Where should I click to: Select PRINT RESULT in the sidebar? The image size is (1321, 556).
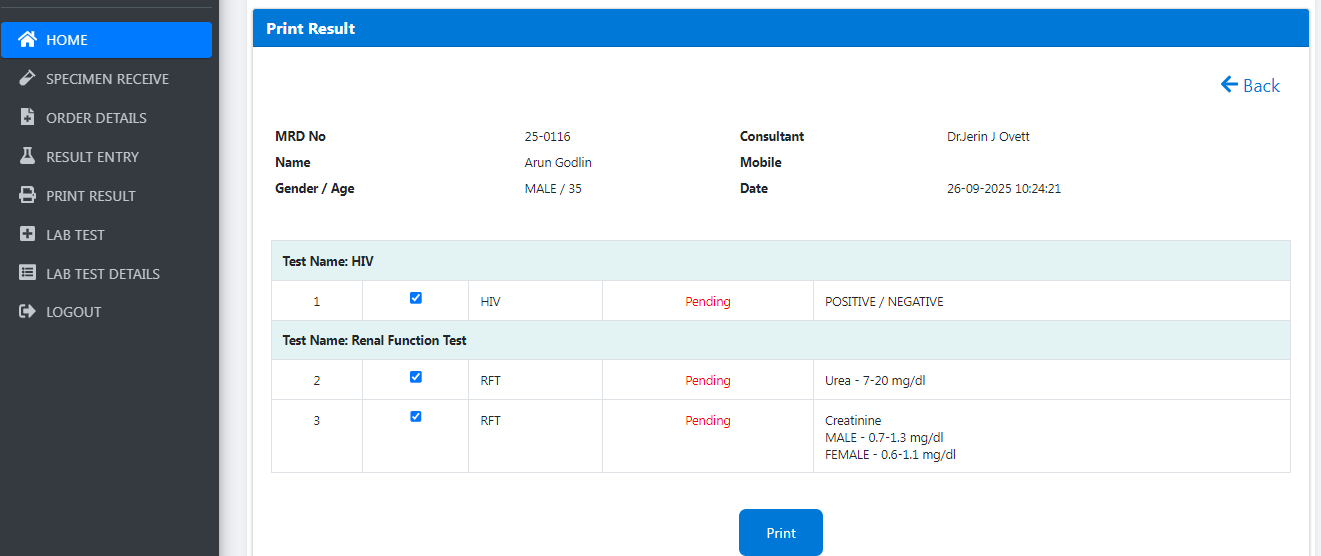coord(106,196)
